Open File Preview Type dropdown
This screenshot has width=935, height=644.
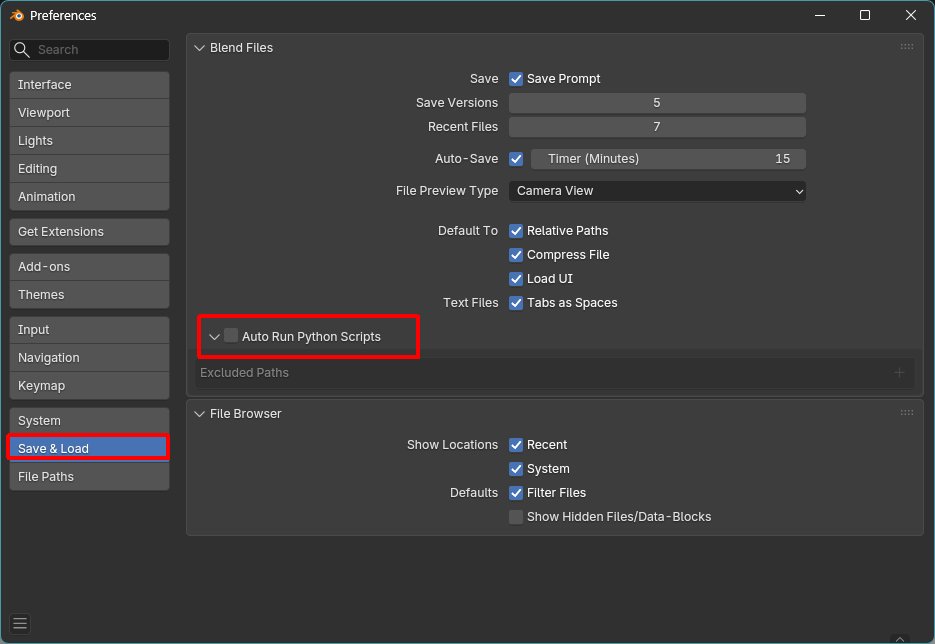click(657, 191)
